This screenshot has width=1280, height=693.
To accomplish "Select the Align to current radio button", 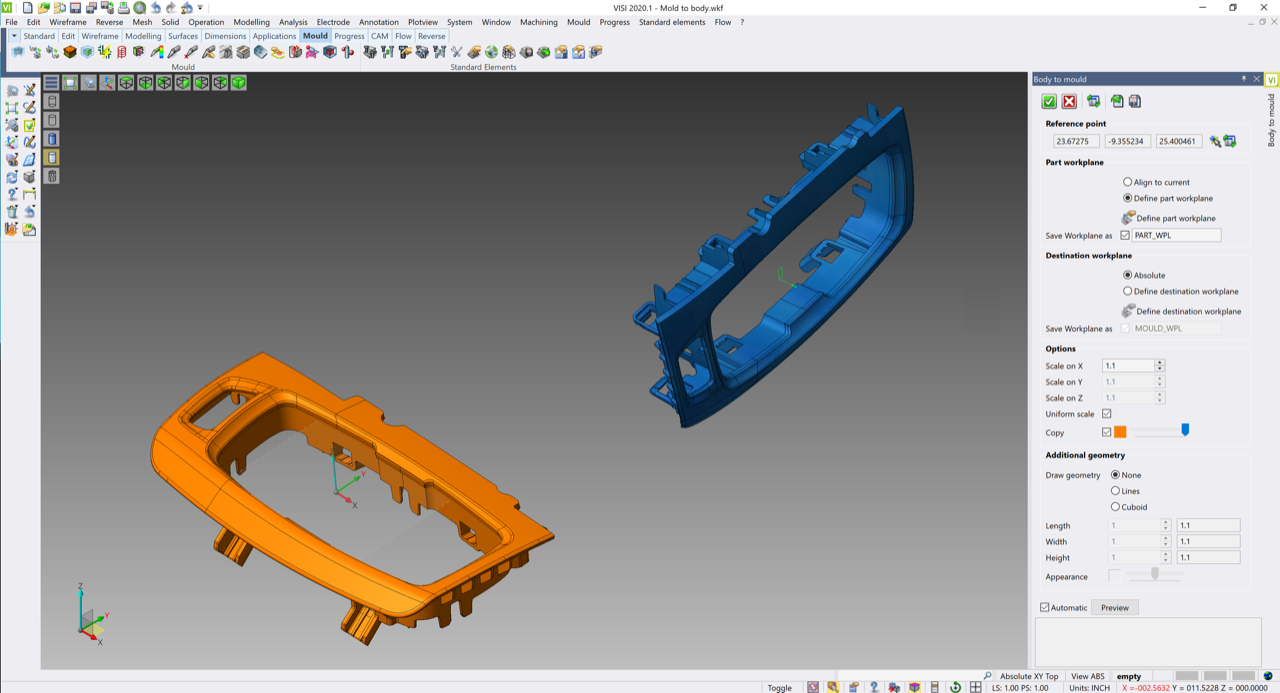I will (1128, 182).
